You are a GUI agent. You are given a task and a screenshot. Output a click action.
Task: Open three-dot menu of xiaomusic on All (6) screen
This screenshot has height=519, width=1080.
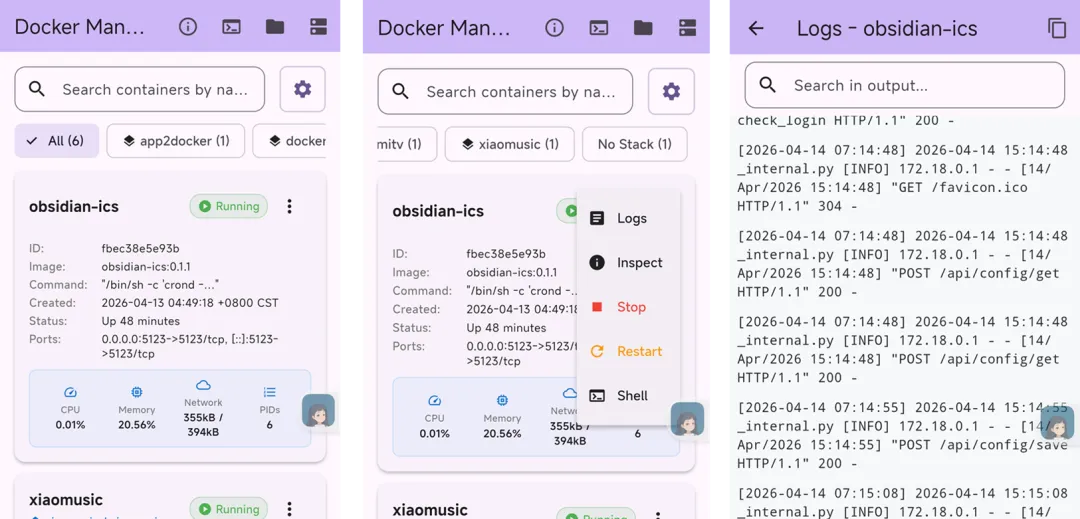(x=290, y=509)
